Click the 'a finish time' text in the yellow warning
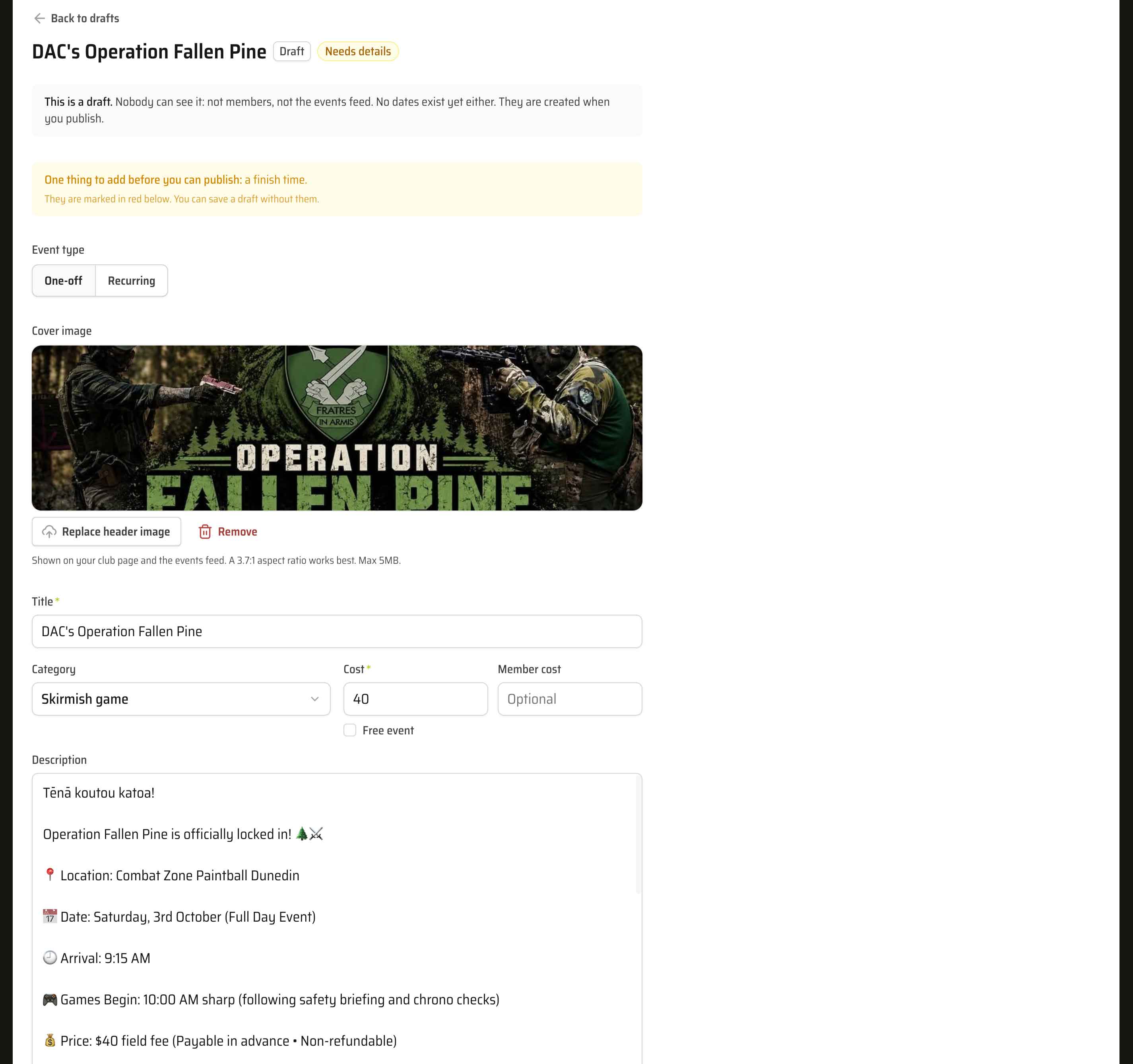Viewport: 1133px width, 1064px height. [276, 179]
